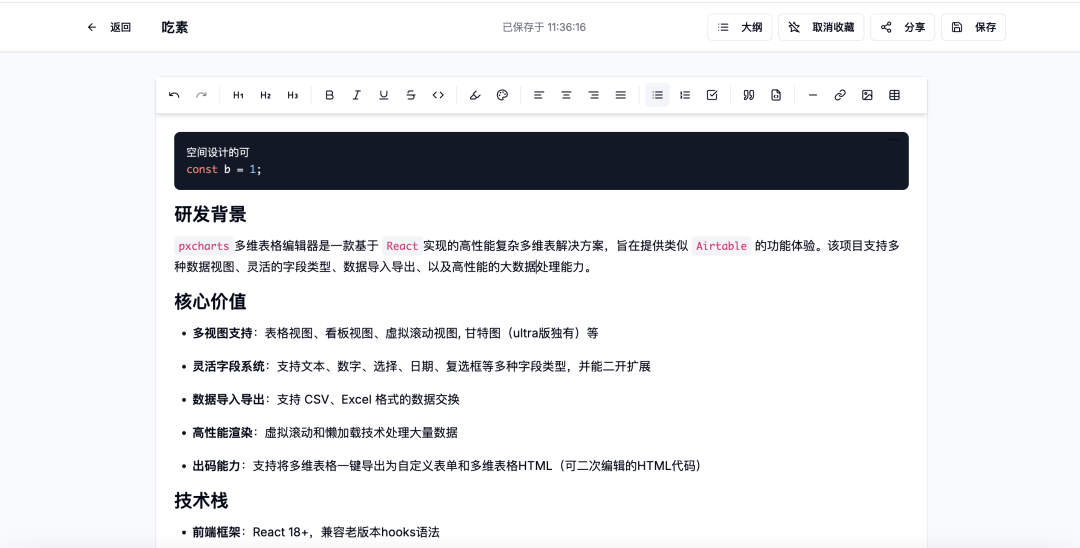
Task: Insert a task checklist
Action: coord(712,95)
